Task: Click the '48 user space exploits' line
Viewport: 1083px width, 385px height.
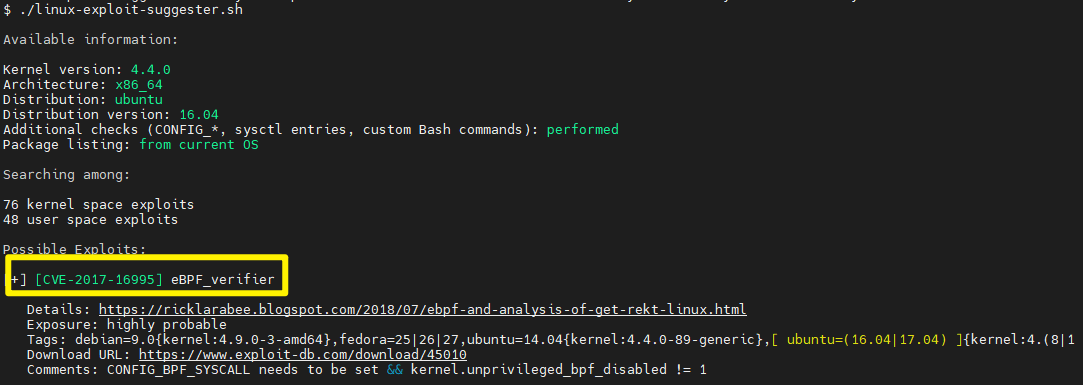Action: pos(90,220)
